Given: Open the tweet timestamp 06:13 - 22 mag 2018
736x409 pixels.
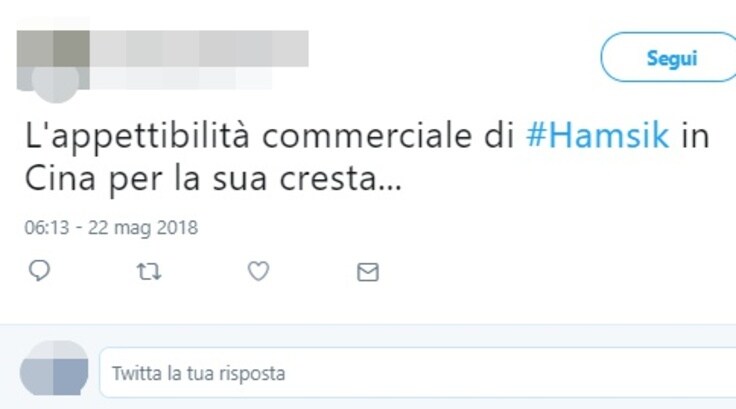Looking at the screenshot, I should pos(111,228).
